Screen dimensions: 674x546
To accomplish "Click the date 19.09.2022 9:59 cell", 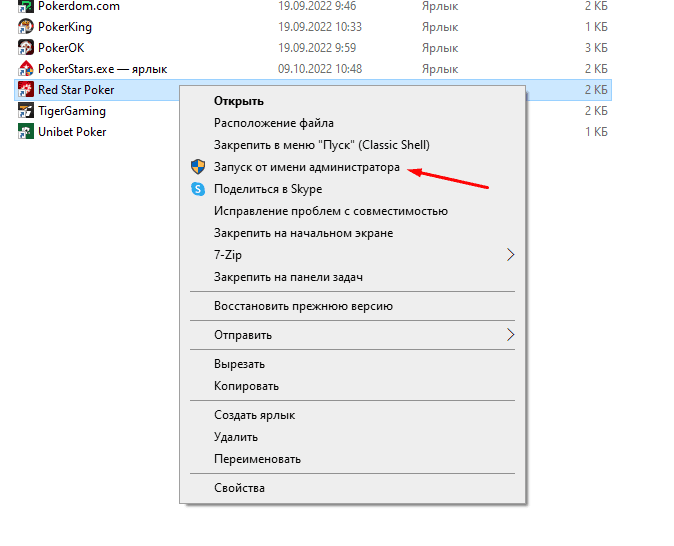I will (x=317, y=48).
